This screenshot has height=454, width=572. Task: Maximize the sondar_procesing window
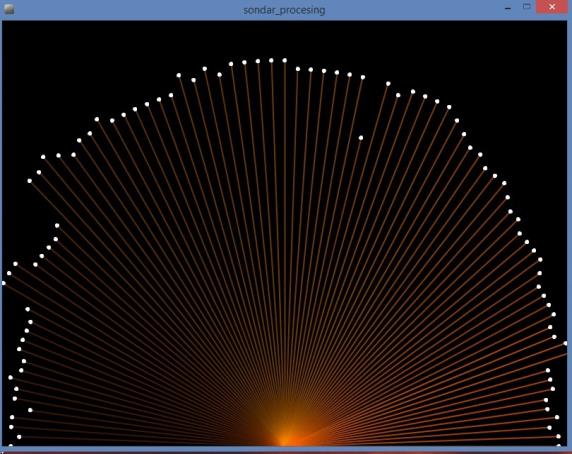point(526,7)
